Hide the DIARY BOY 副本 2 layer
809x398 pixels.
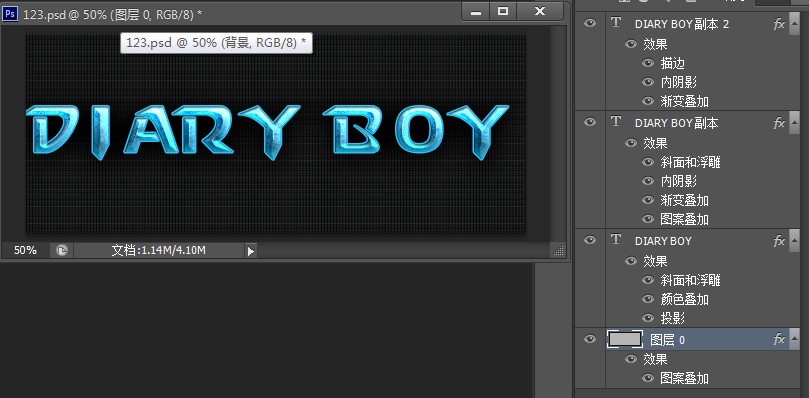tap(590, 23)
